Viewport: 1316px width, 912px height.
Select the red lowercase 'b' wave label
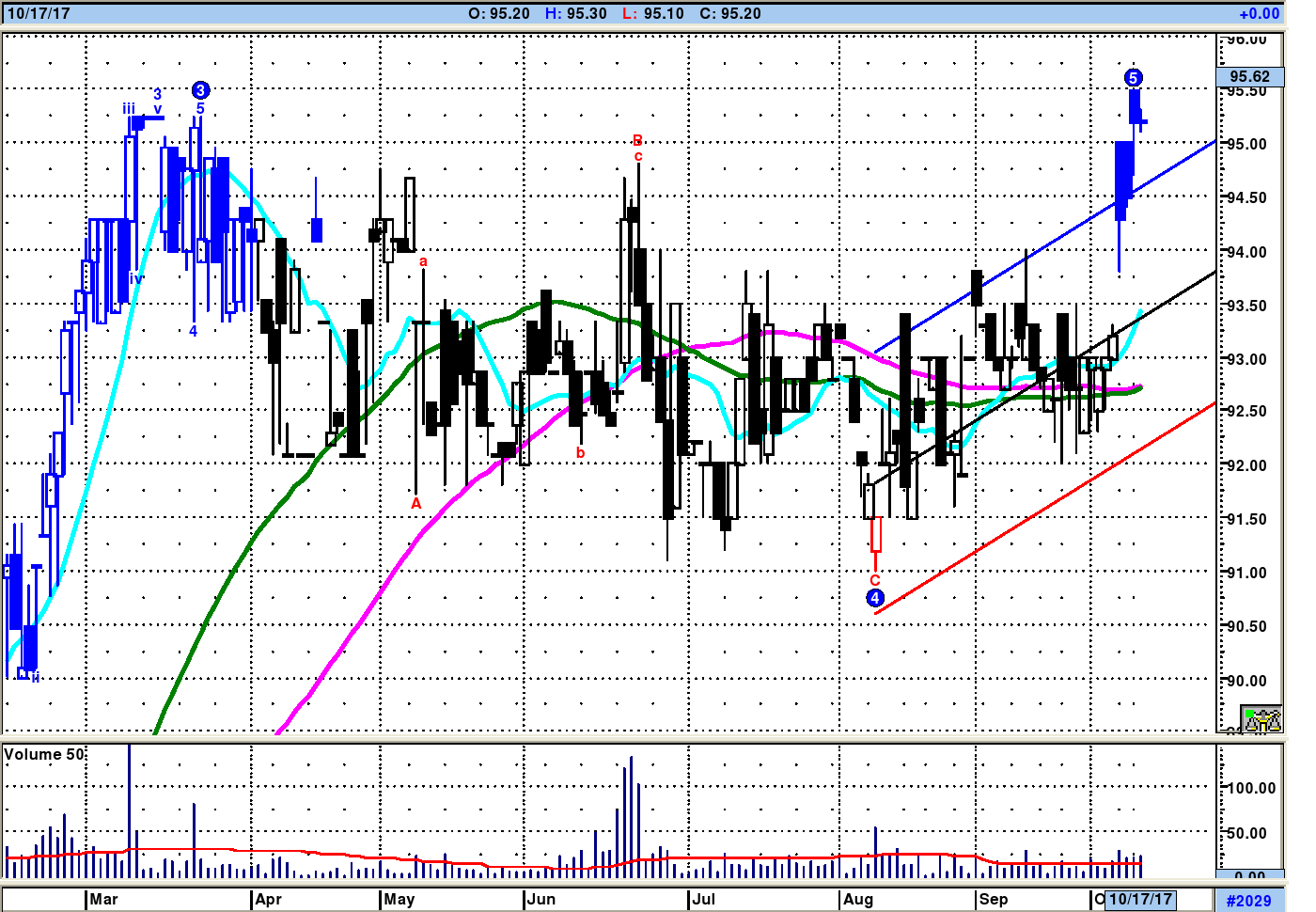tap(581, 453)
